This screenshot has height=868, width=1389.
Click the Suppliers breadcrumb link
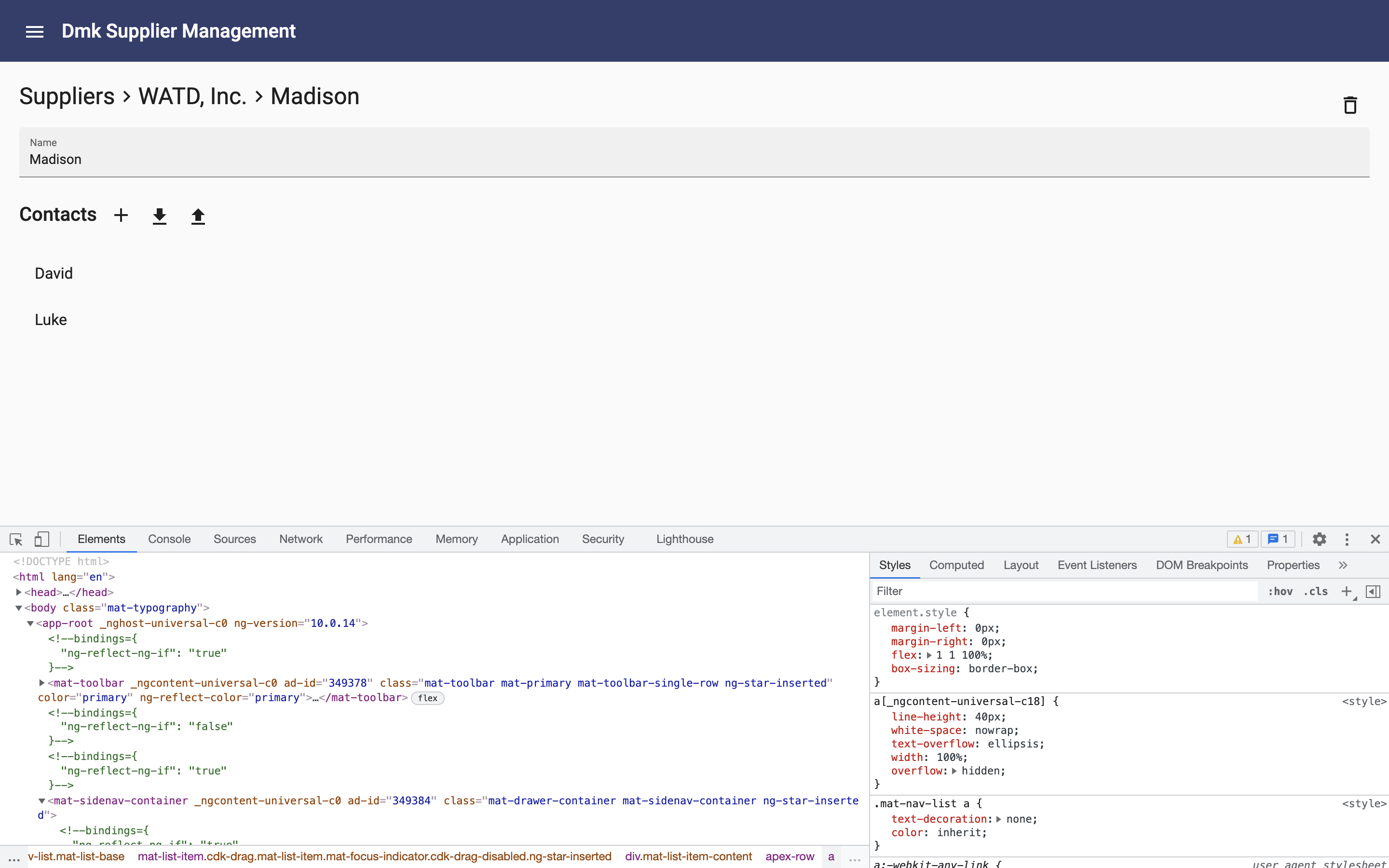(66, 96)
